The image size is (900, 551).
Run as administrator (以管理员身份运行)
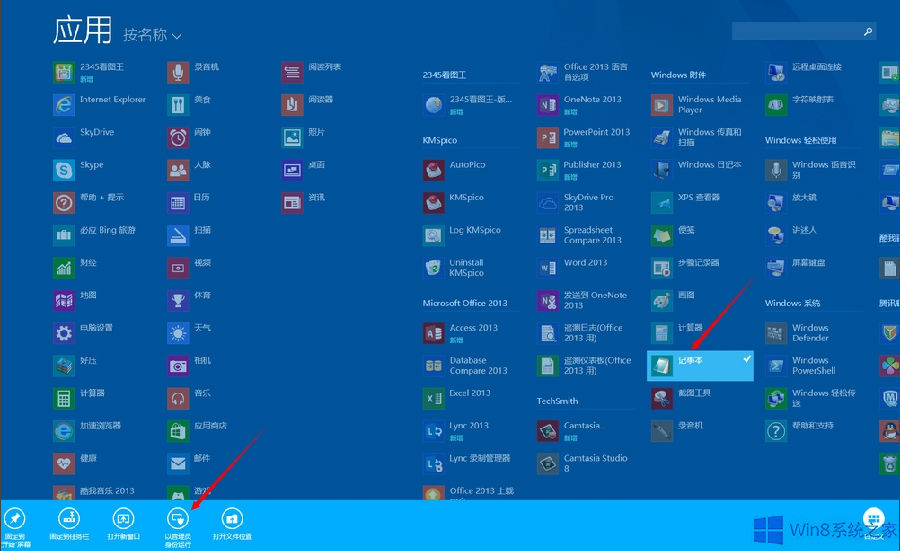pos(177,527)
